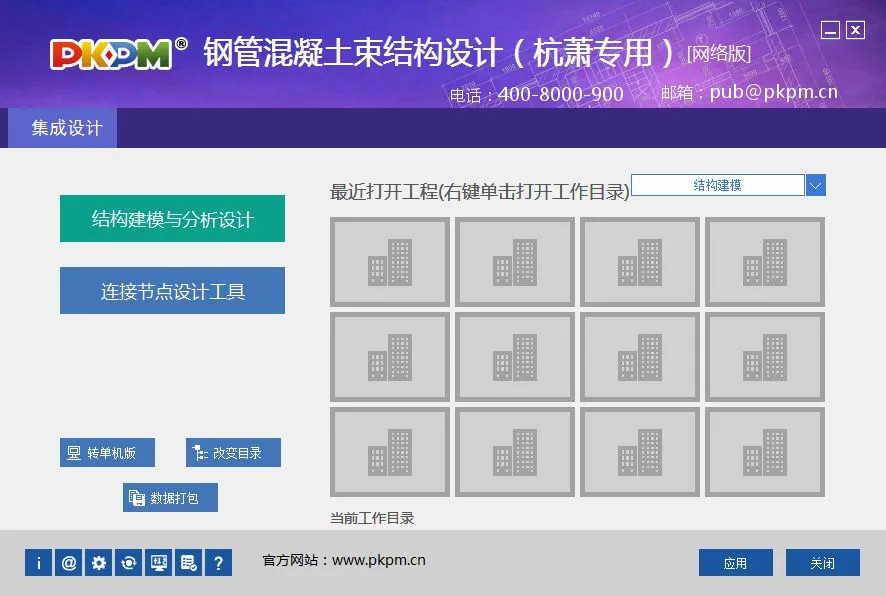Switch to standalone with 转单机版
This screenshot has width=886, height=596.
pos(107,453)
